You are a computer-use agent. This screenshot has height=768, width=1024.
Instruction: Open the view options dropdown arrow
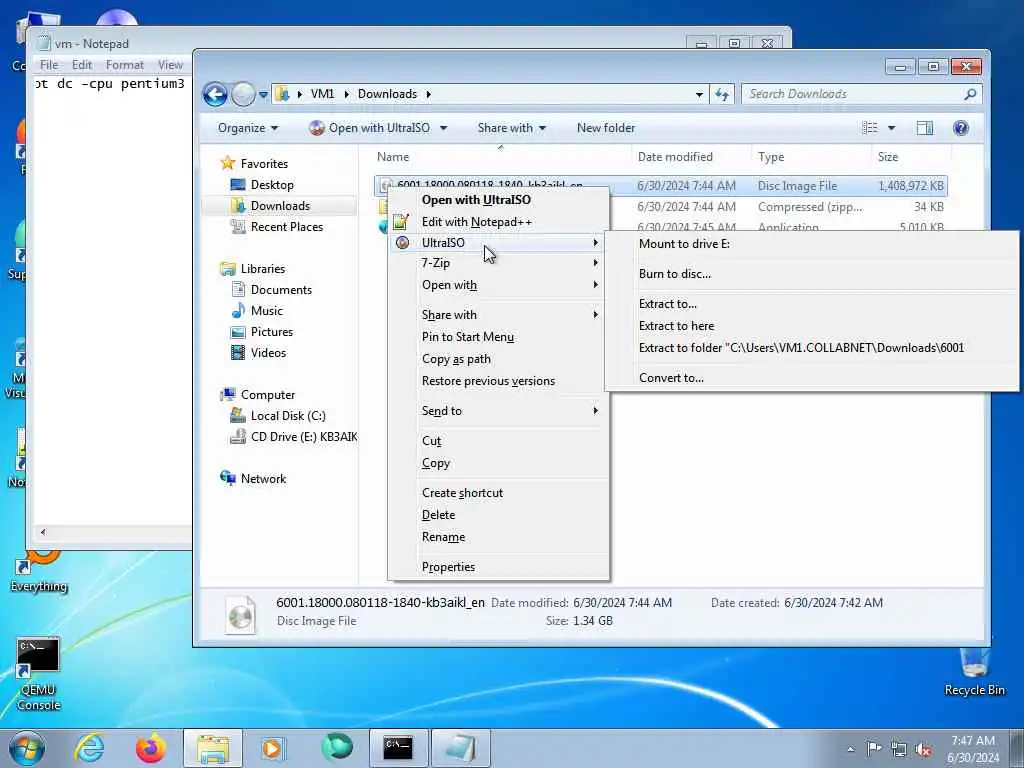891,128
